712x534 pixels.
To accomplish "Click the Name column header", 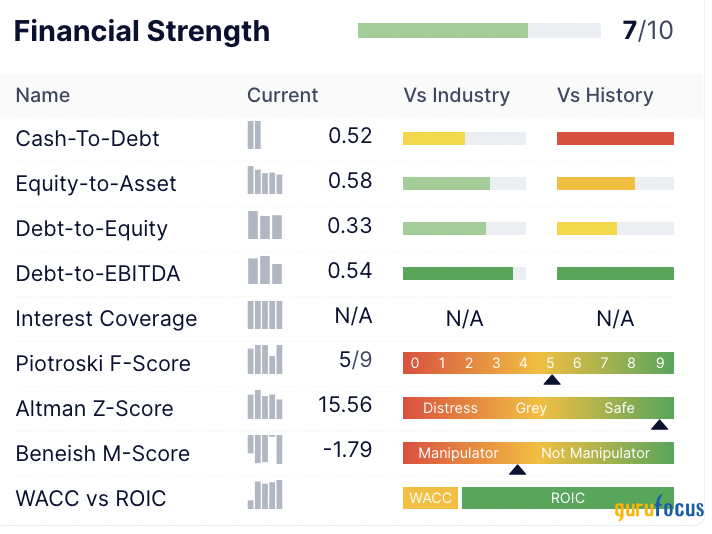I will pyautogui.click(x=43, y=96).
